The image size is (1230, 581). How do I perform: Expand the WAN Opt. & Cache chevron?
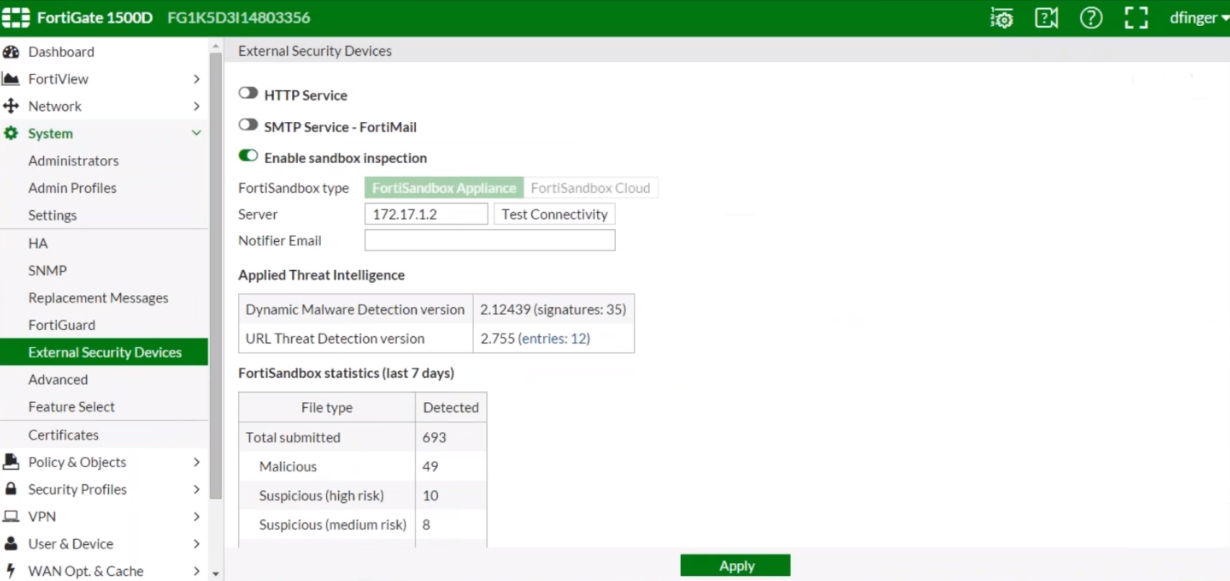click(x=196, y=571)
